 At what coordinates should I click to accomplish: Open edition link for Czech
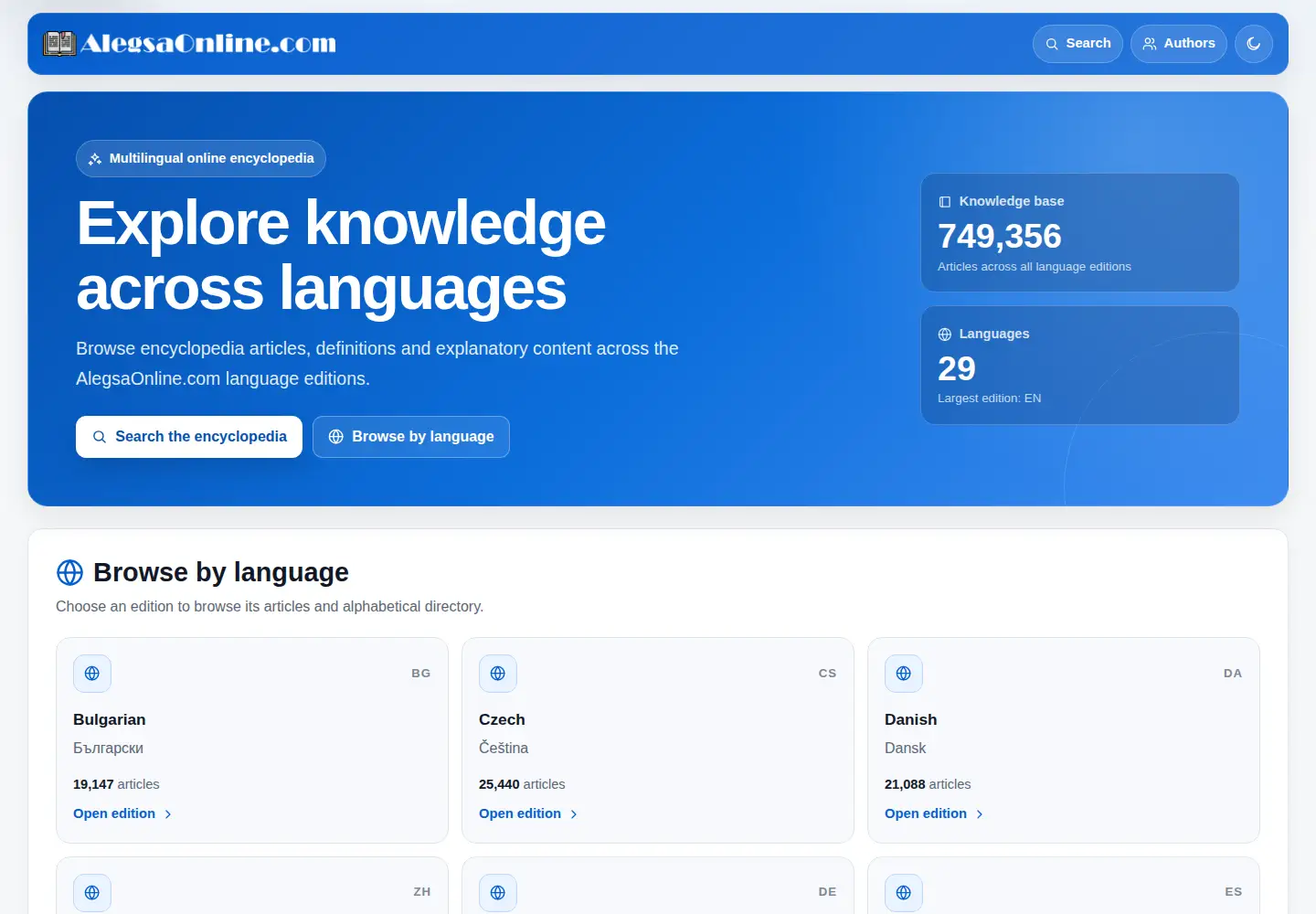(x=528, y=813)
